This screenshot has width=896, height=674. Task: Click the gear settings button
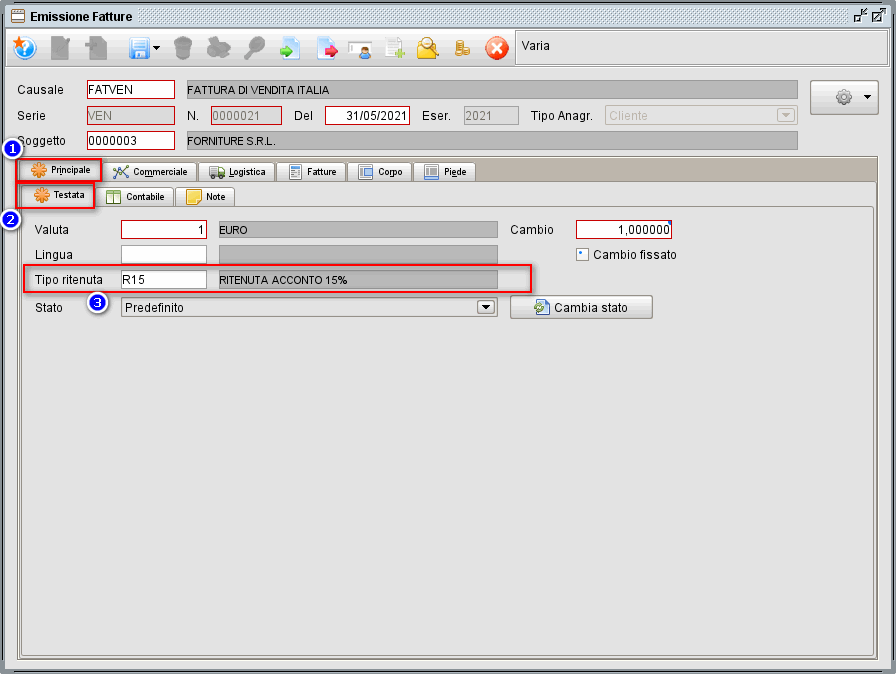pos(841,96)
